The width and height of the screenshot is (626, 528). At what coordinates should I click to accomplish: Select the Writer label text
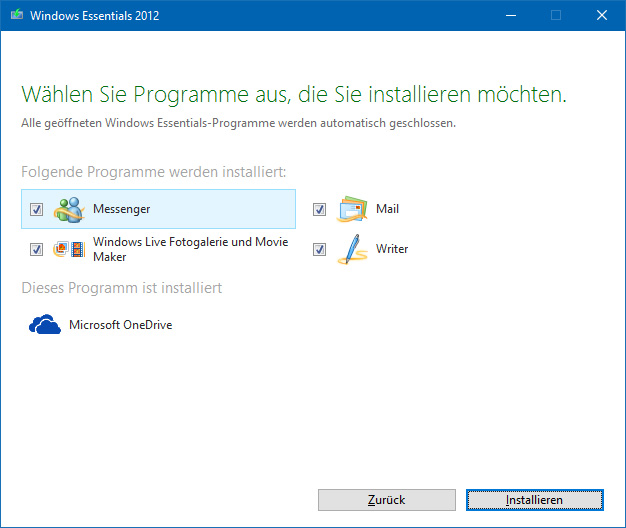[392, 249]
